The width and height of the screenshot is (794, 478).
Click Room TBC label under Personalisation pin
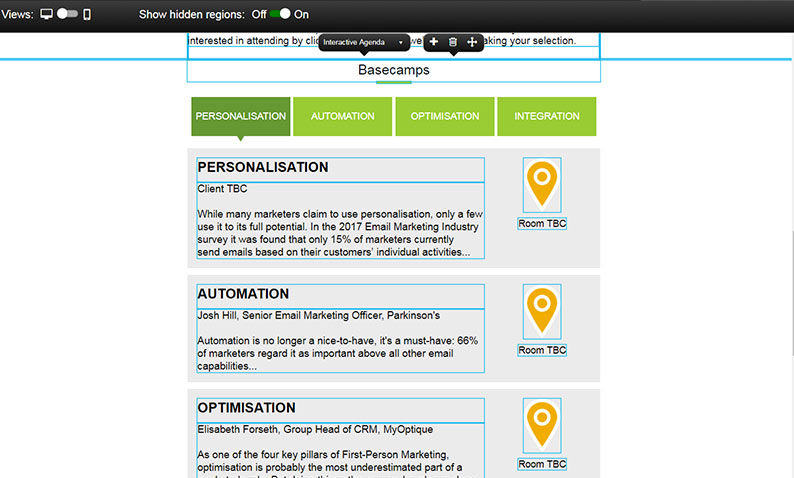coord(542,224)
